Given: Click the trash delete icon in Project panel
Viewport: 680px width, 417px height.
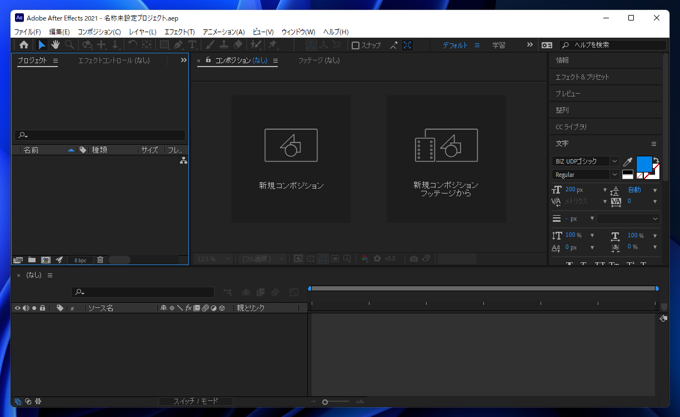Looking at the screenshot, I should [100, 260].
